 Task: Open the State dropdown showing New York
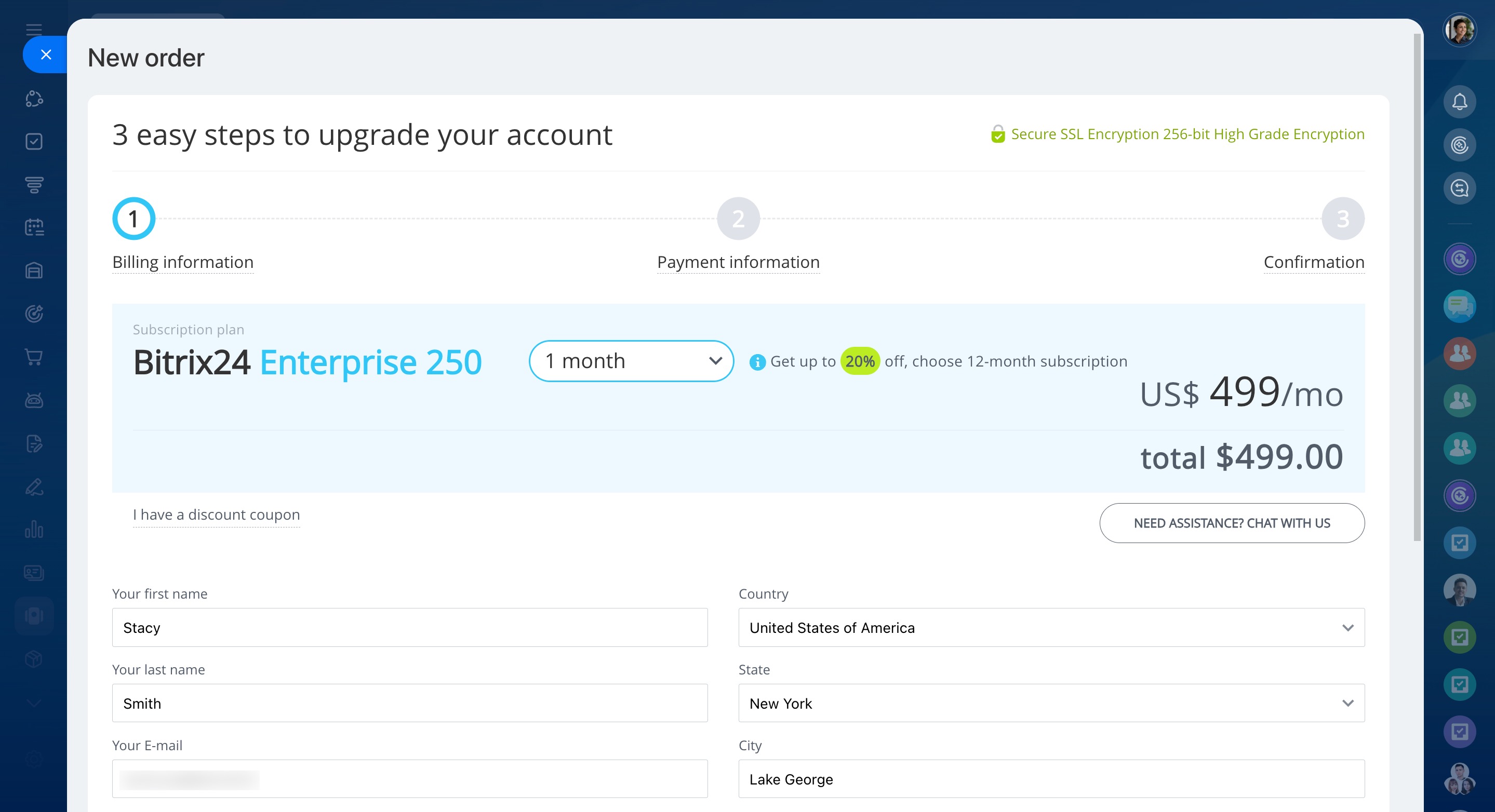click(x=1051, y=703)
